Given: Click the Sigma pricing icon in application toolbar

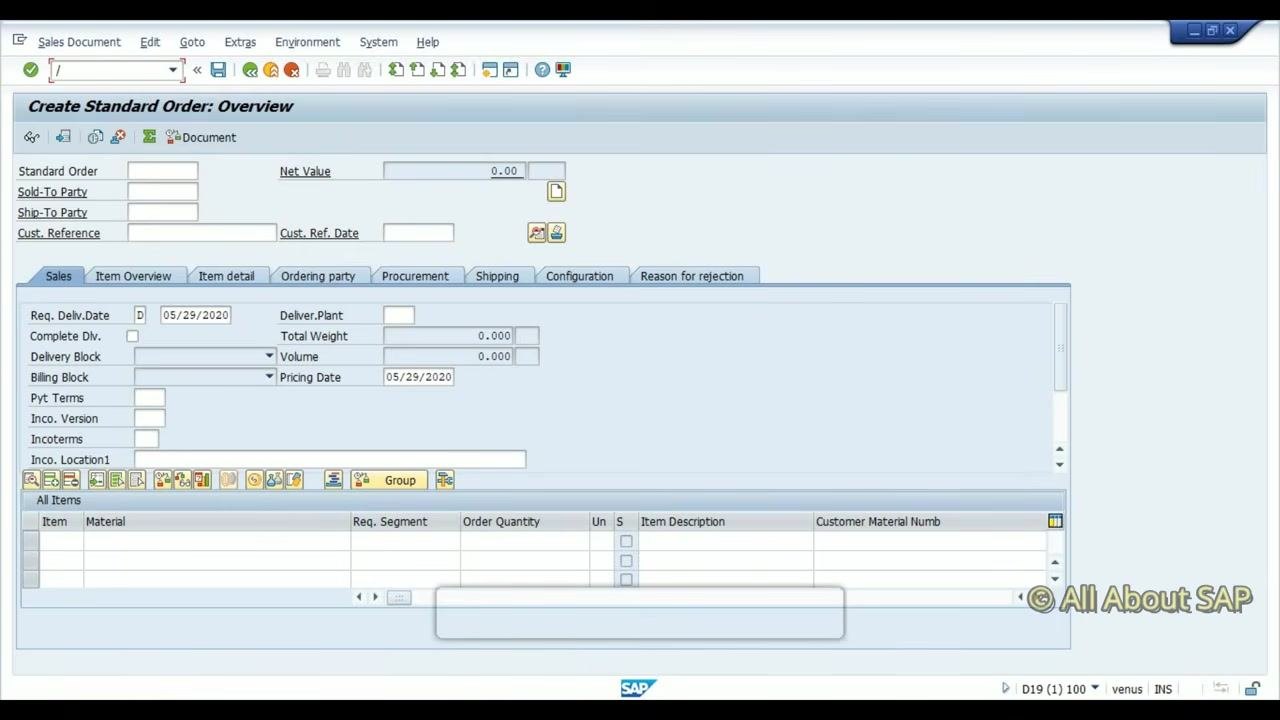Looking at the screenshot, I should pos(149,137).
